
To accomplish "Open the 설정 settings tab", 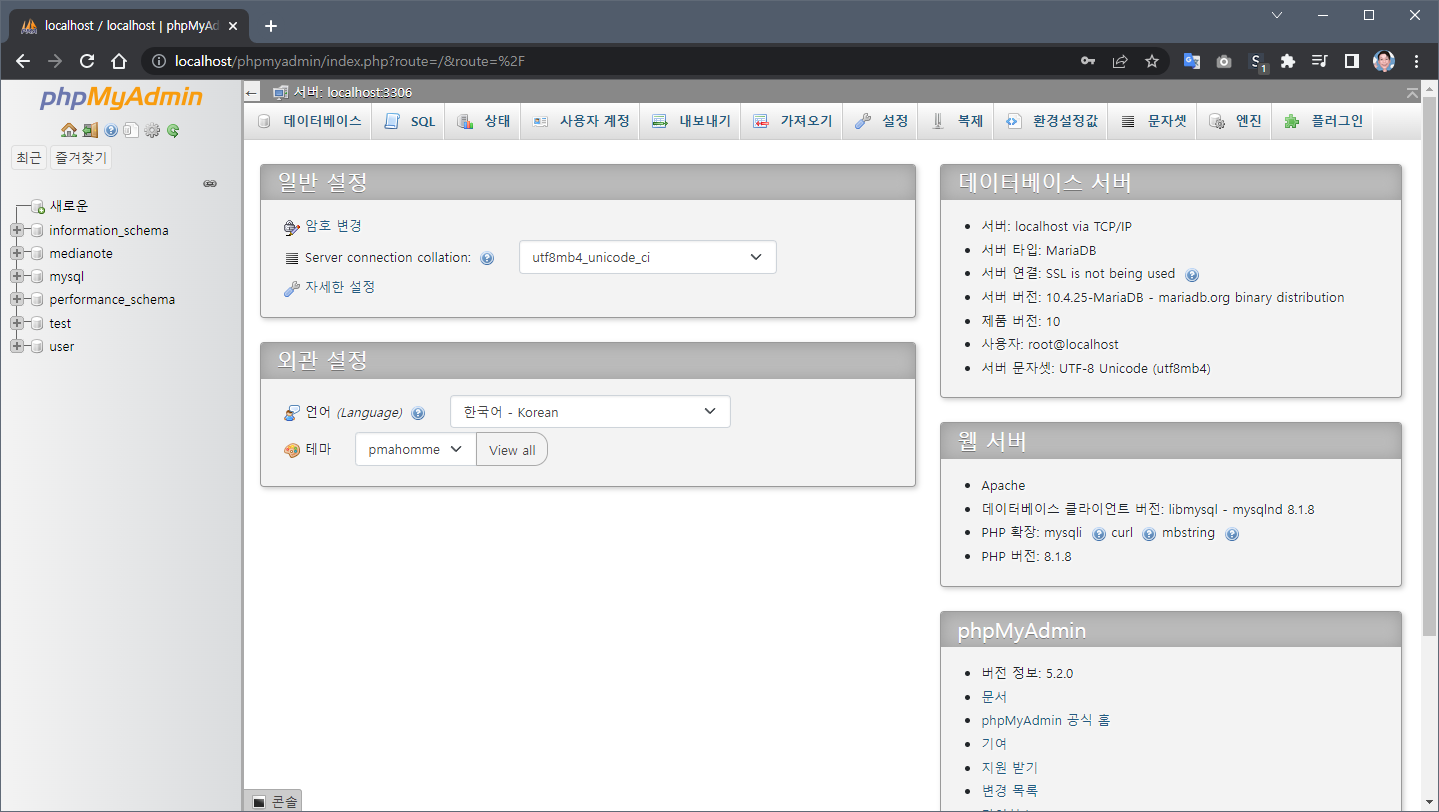I will (881, 121).
